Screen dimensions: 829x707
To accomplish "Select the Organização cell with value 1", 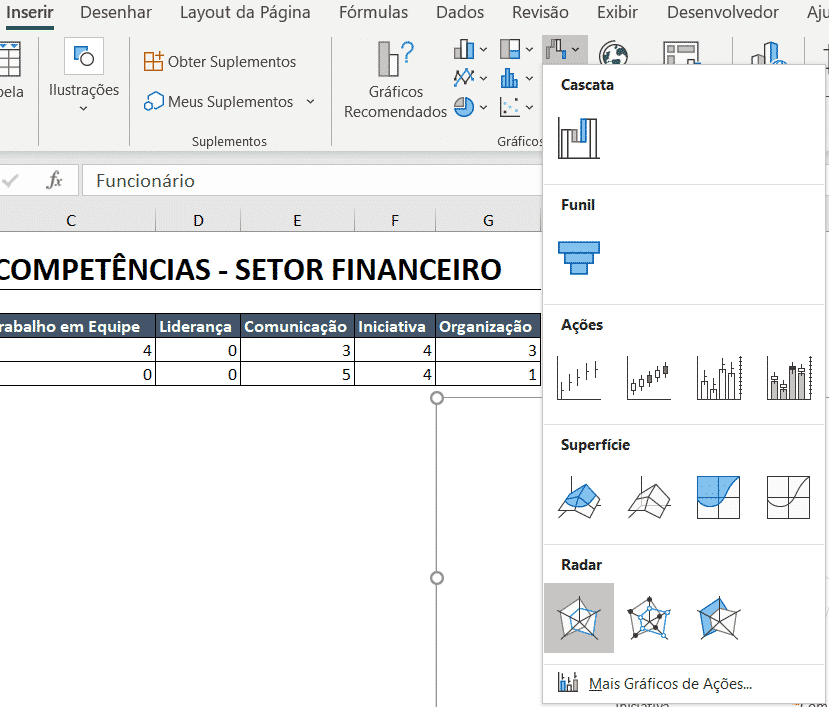I will tap(488, 374).
